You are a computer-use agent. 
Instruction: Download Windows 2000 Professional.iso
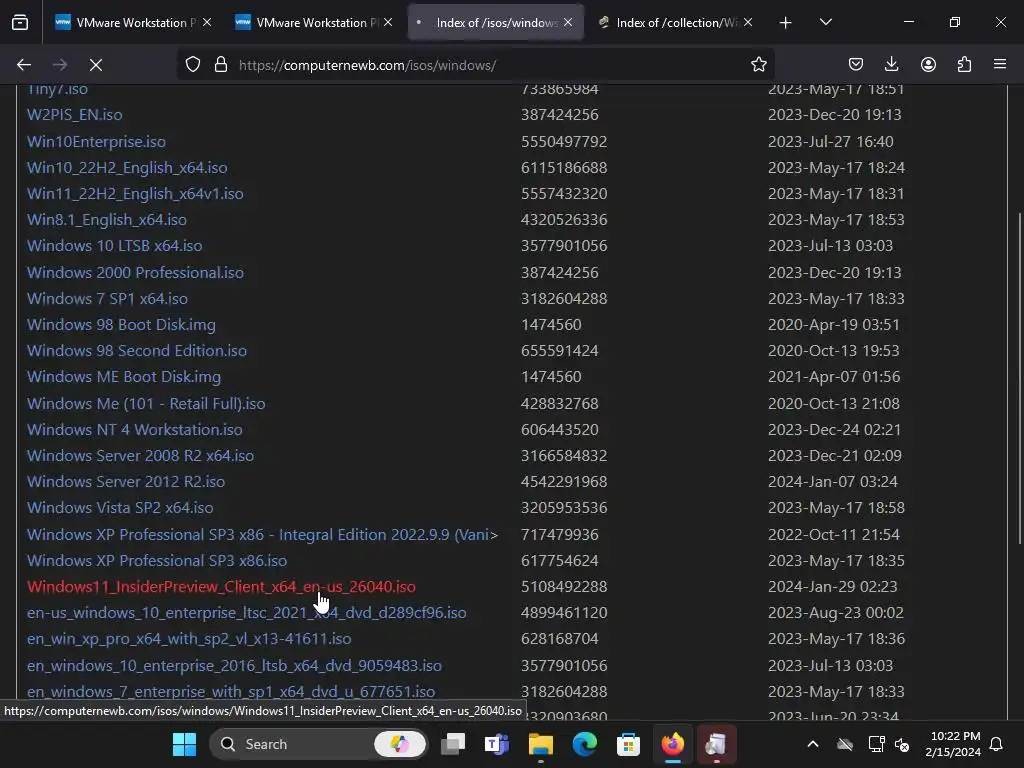click(135, 272)
